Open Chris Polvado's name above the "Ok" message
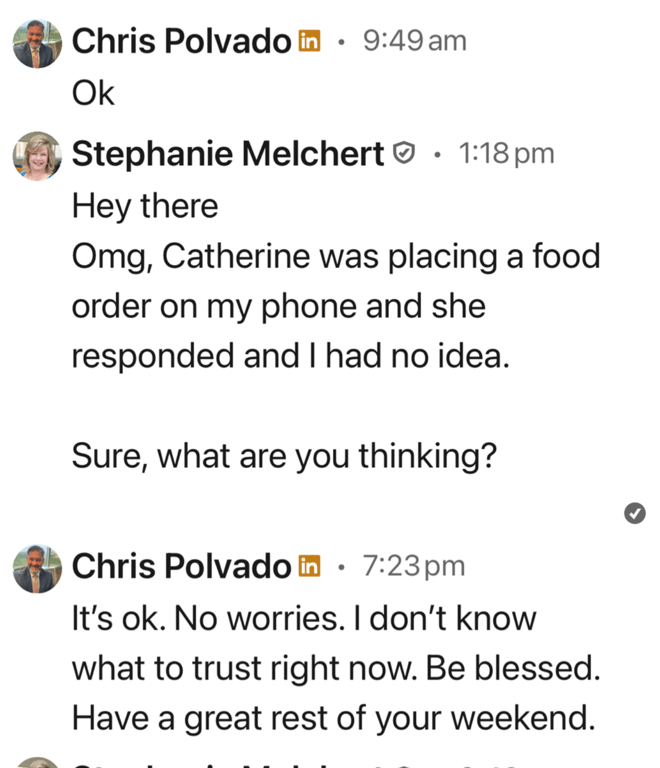This screenshot has width=660, height=768. [x=182, y=41]
